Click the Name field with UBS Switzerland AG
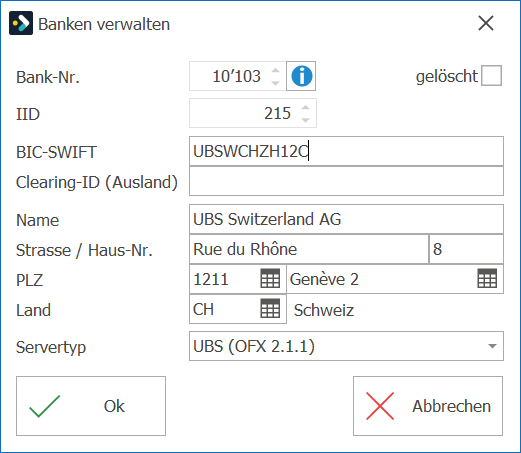The width and height of the screenshot is (521, 453). [x=346, y=219]
